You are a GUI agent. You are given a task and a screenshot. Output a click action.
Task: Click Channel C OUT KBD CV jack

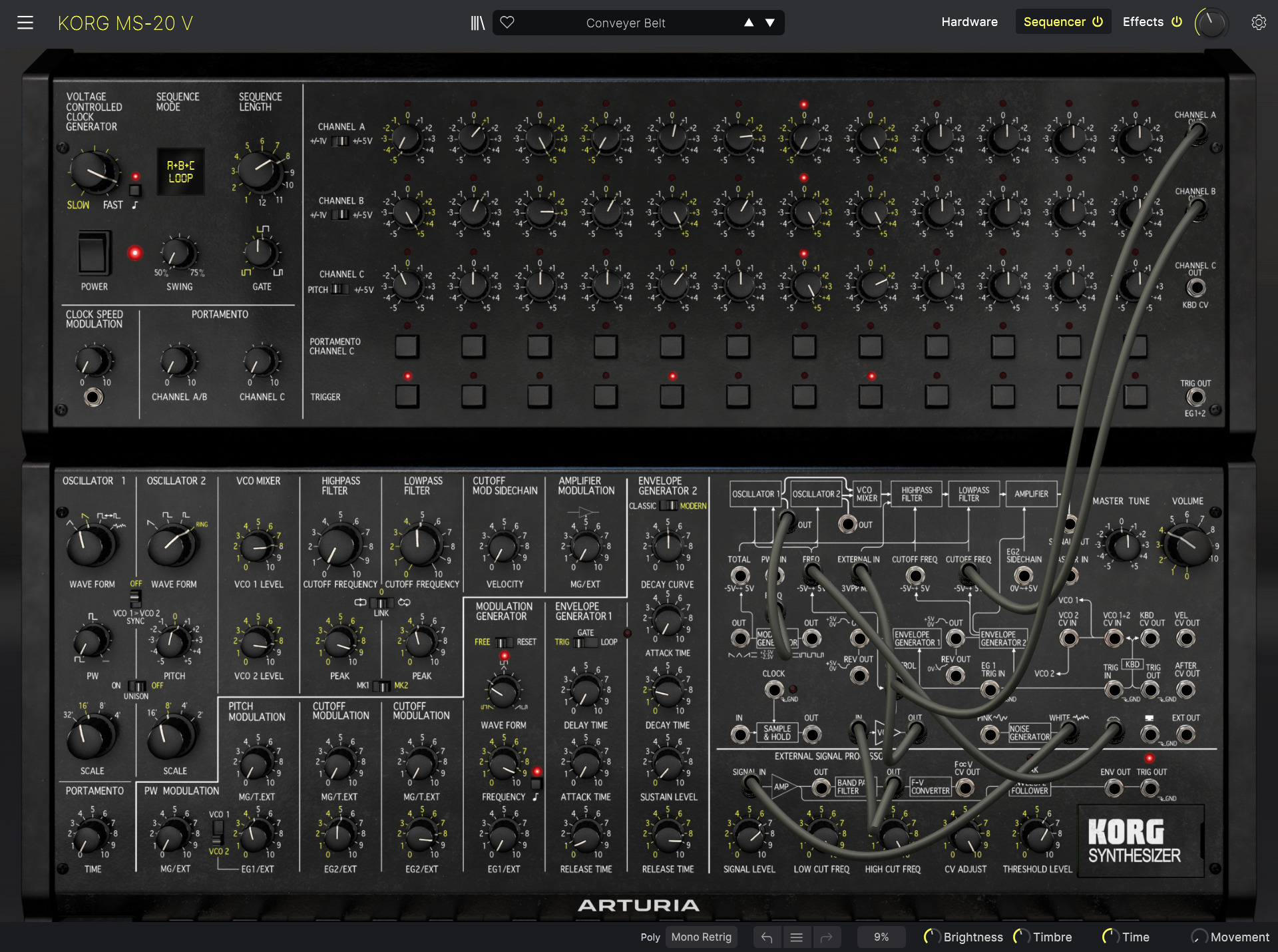point(1195,288)
